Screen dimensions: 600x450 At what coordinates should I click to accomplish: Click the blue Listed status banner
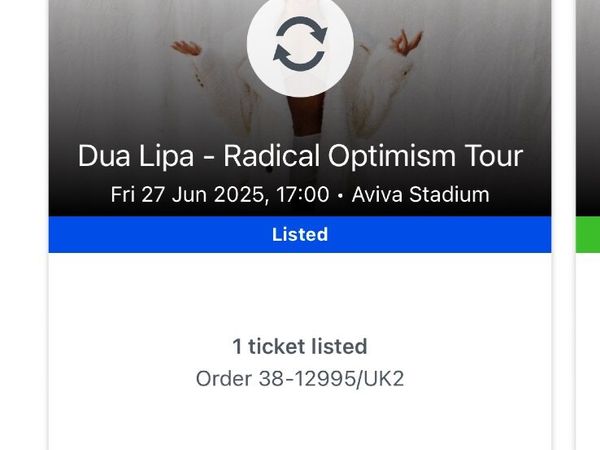(300, 234)
